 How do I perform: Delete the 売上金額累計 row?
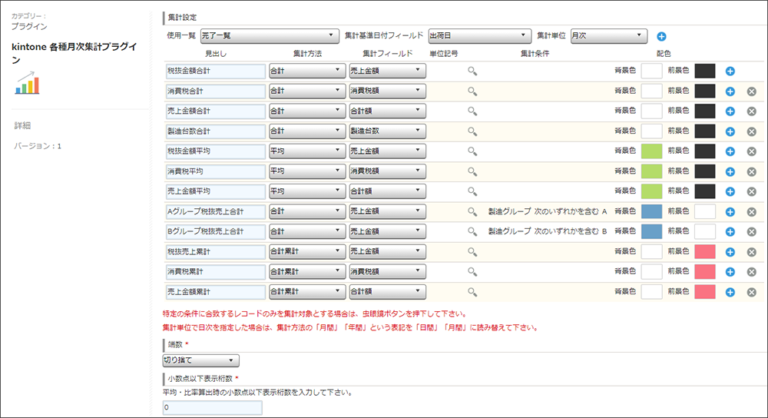coord(751,292)
